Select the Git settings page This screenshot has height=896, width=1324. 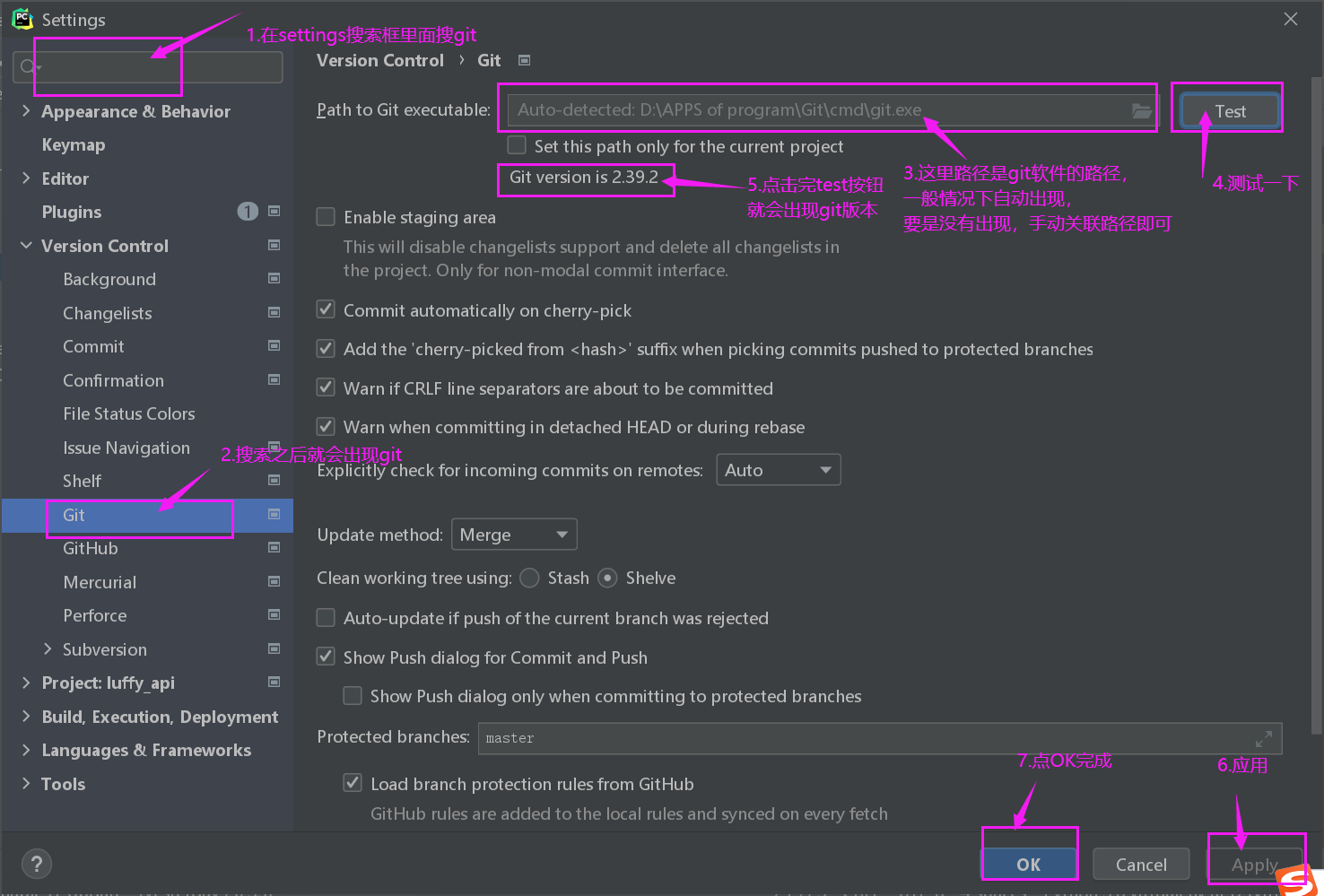click(x=147, y=515)
